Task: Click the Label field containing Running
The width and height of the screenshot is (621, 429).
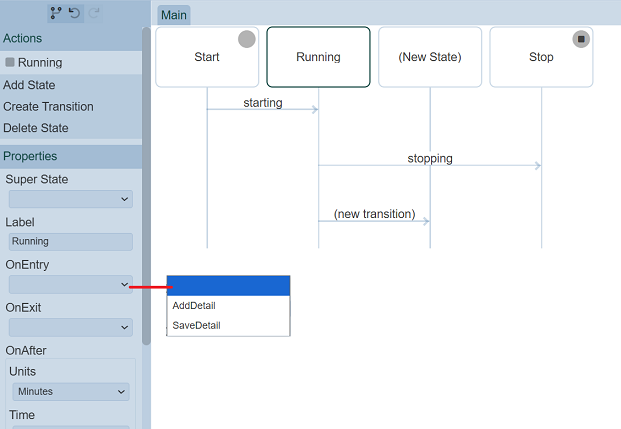Action: (70, 241)
